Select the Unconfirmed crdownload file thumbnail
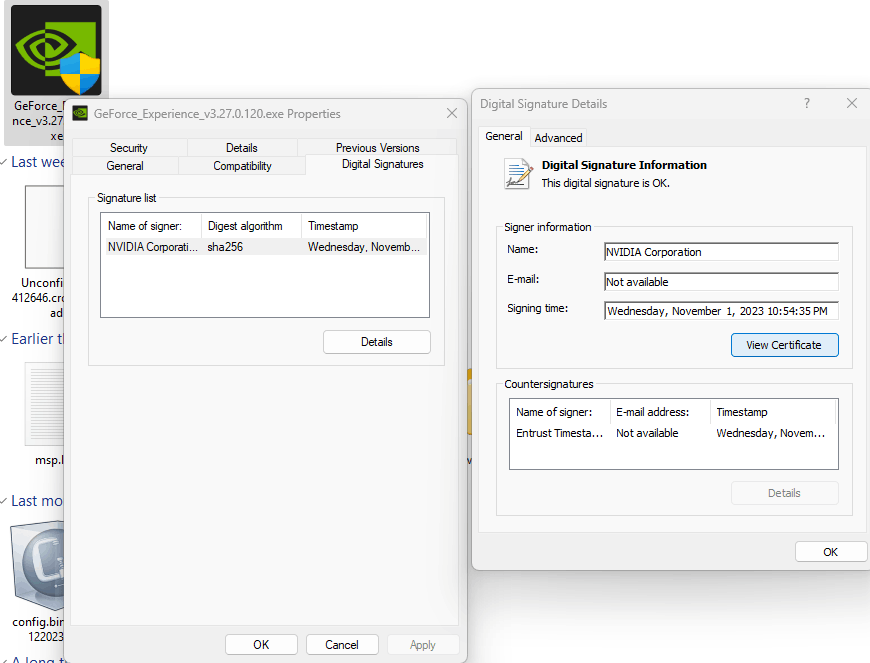Image resolution: width=870 pixels, height=663 pixels. [45, 227]
